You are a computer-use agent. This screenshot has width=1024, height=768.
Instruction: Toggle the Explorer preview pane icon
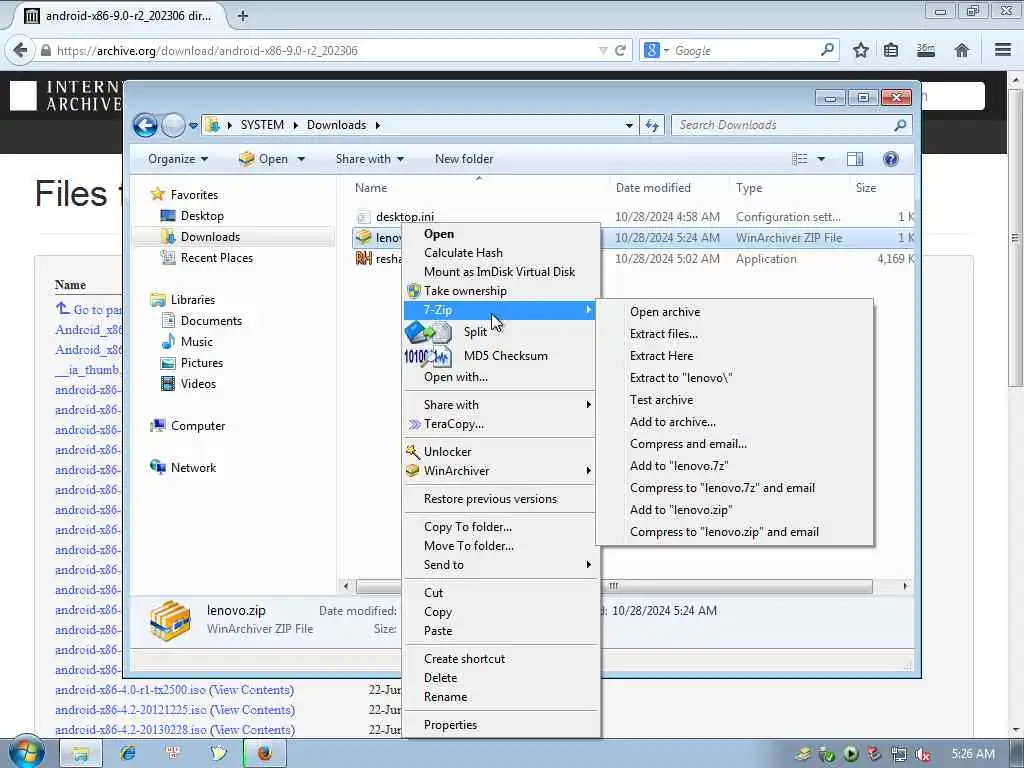[854, 159]
